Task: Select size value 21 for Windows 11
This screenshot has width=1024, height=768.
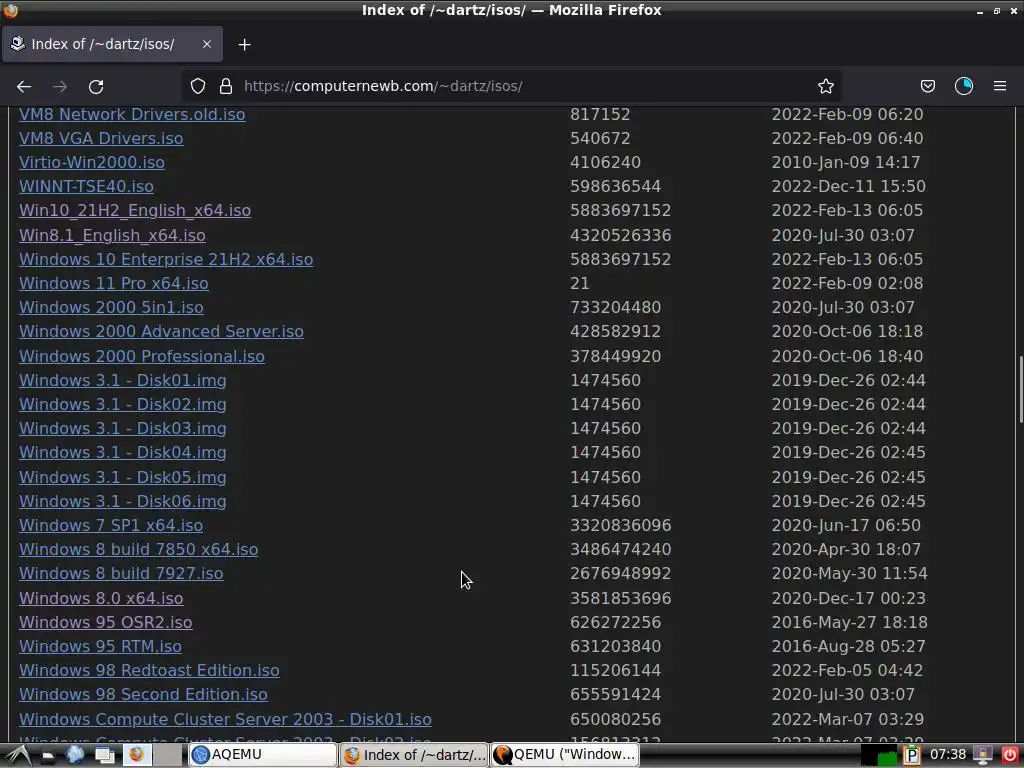Action: [579, 283]
